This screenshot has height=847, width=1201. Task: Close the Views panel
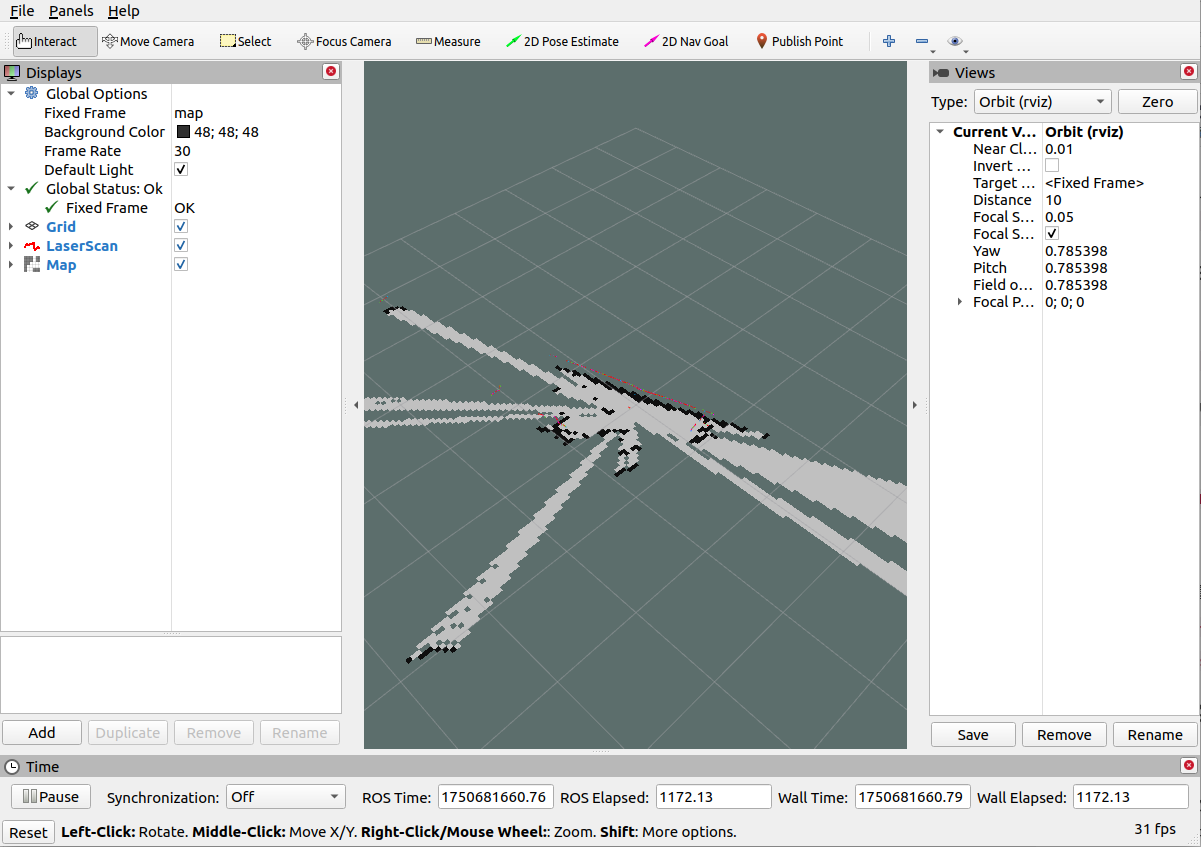[x=1188, y=72]
